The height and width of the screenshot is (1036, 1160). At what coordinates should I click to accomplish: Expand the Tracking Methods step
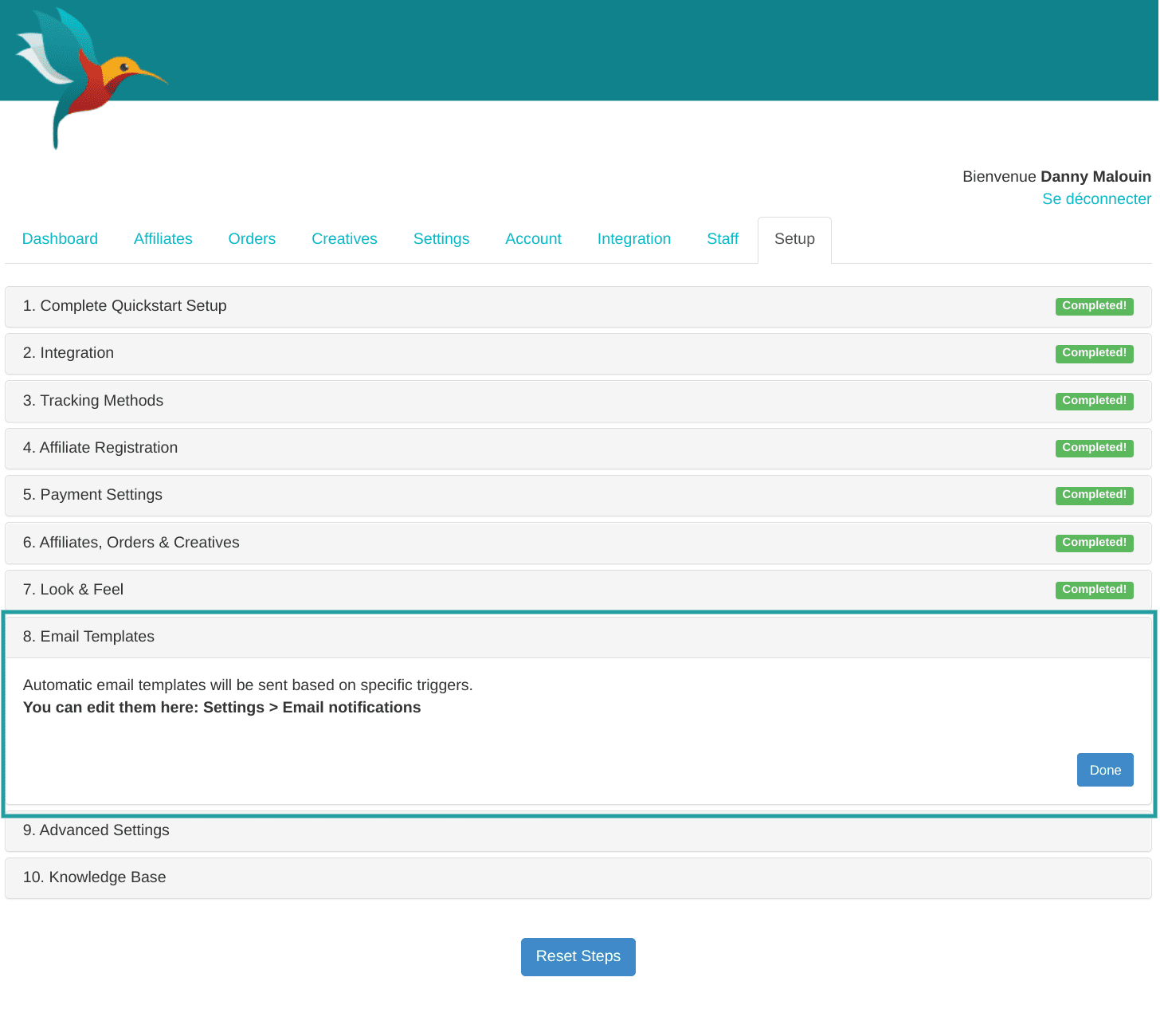93,401
